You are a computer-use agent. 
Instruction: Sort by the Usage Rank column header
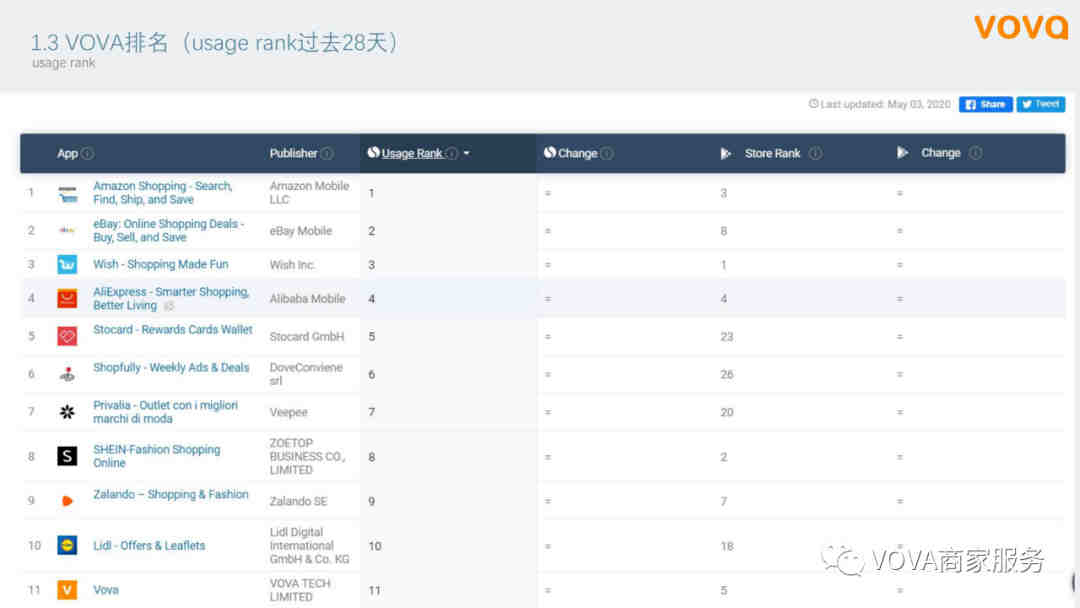[412, 154]
